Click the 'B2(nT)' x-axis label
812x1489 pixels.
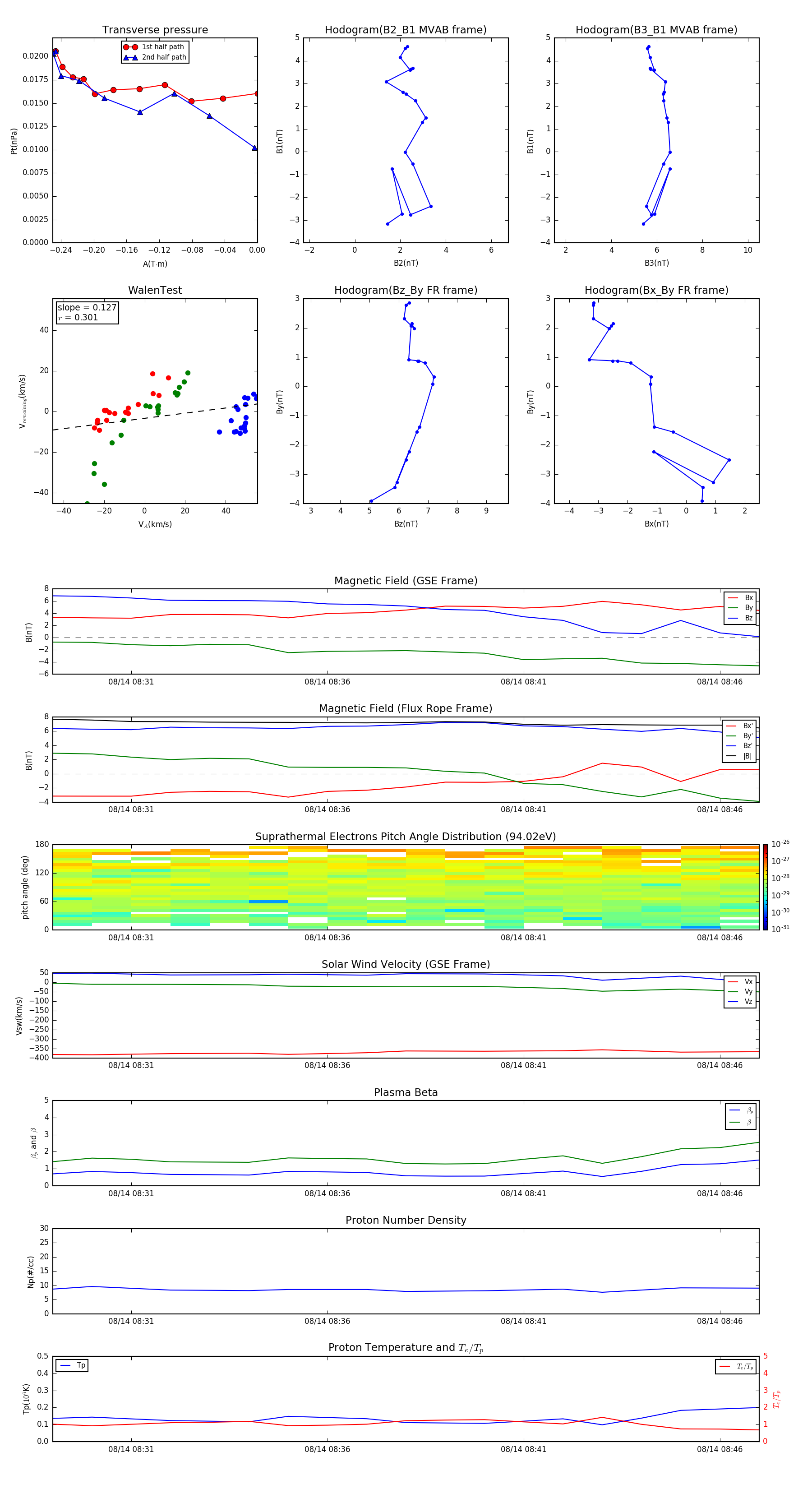tap(406, 263)
